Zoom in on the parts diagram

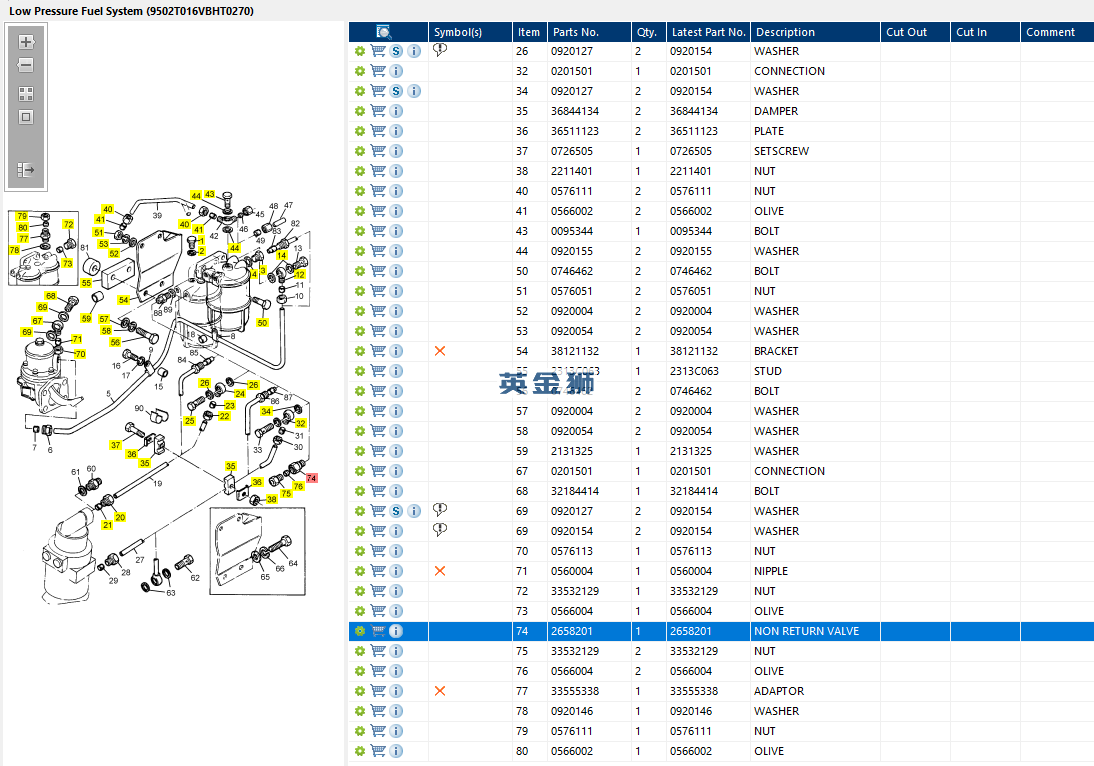(x=26, y=42)
